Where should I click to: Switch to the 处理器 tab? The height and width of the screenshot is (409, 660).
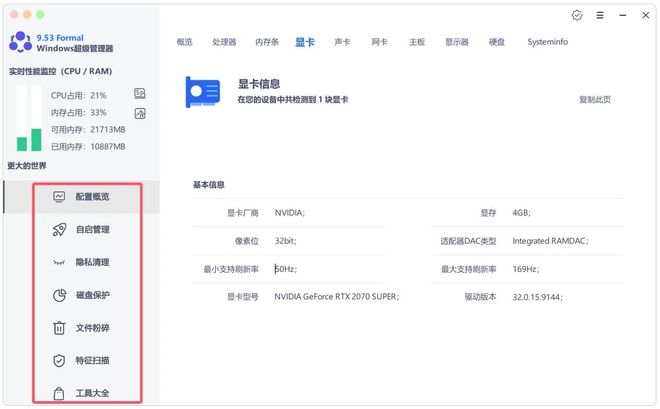[x=224, y=42]
